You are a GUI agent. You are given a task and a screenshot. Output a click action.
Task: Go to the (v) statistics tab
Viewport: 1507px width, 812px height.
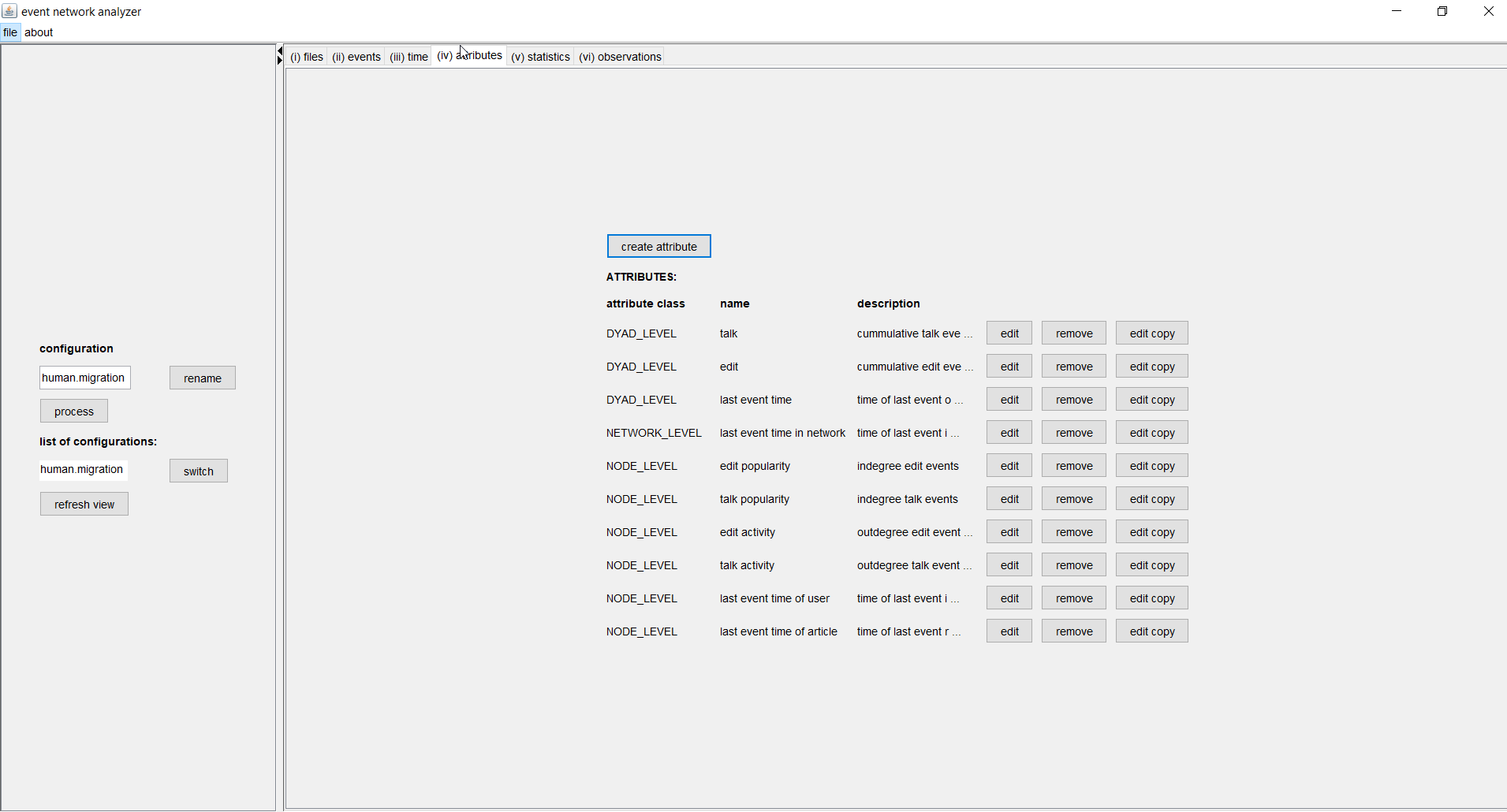(540, 57)
